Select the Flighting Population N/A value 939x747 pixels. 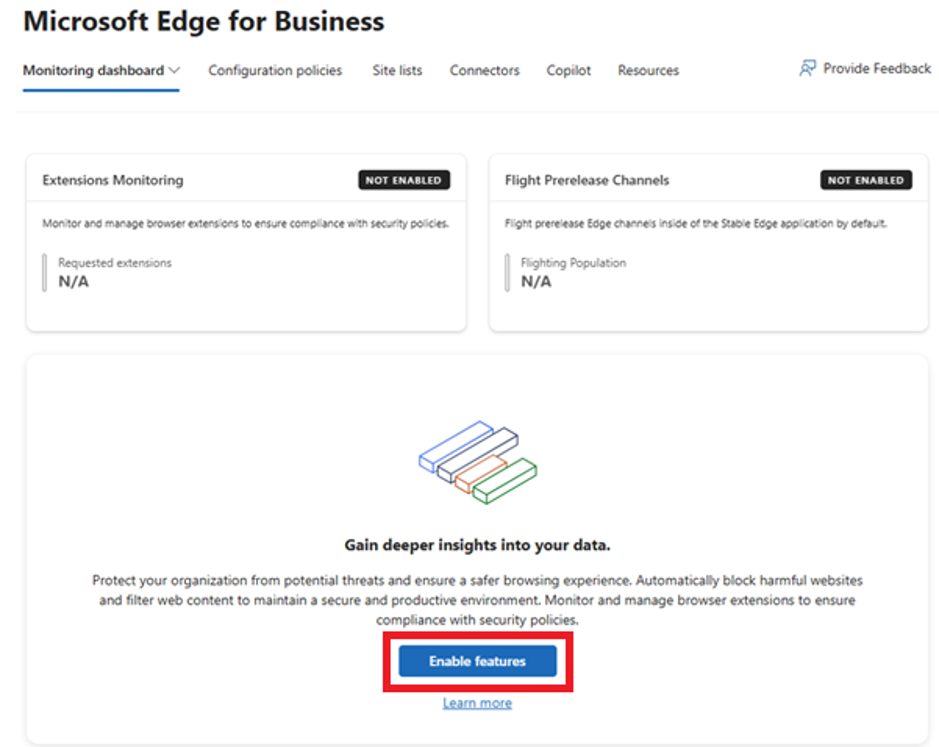(536, 282)
